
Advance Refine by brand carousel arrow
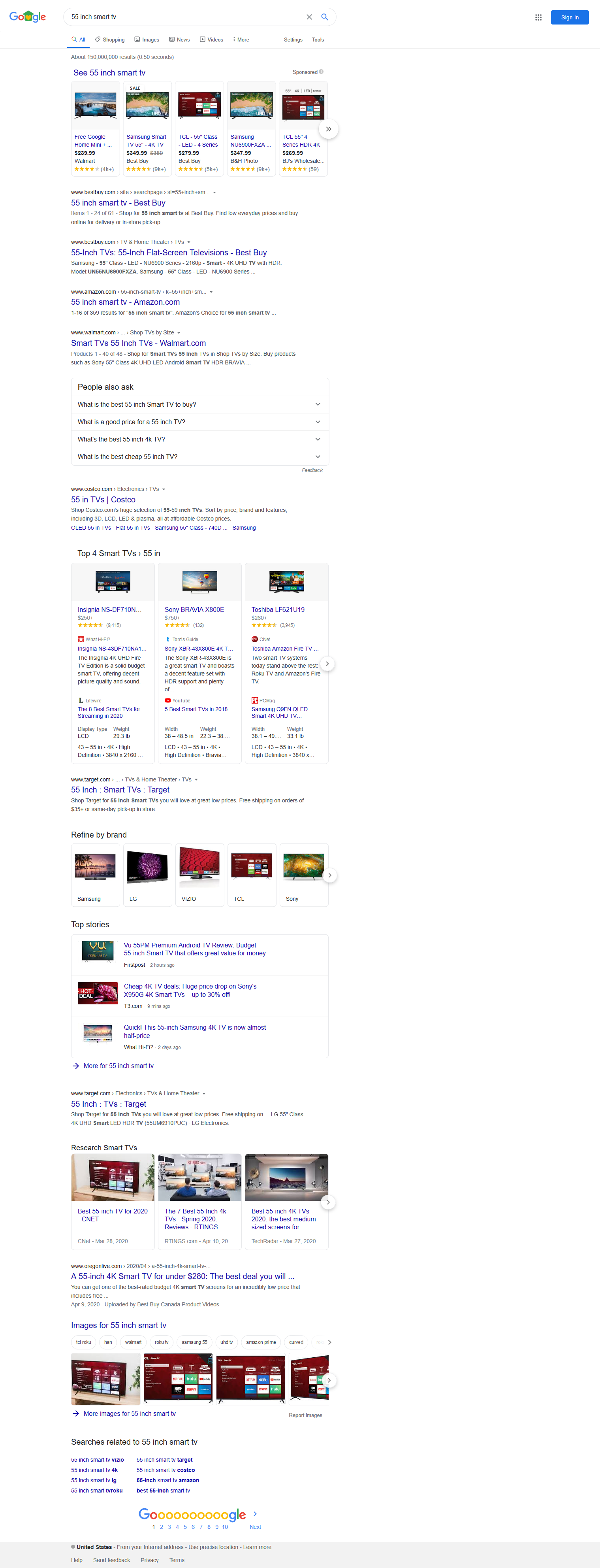330,875
